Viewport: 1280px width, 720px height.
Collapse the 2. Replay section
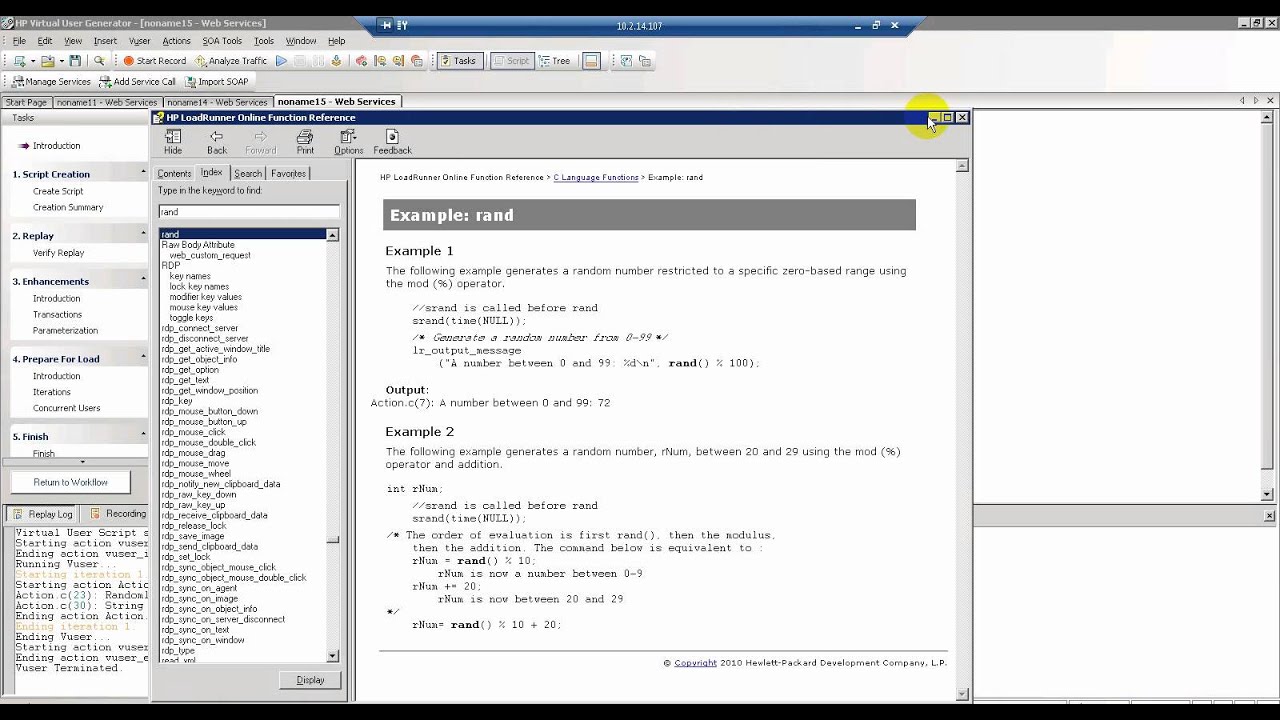click(143, 235)
